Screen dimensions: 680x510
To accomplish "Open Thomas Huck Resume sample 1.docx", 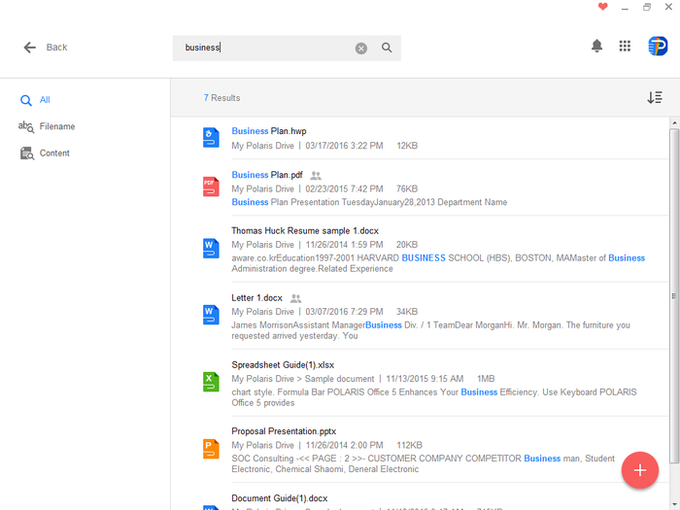I will [x=305, y=231].
